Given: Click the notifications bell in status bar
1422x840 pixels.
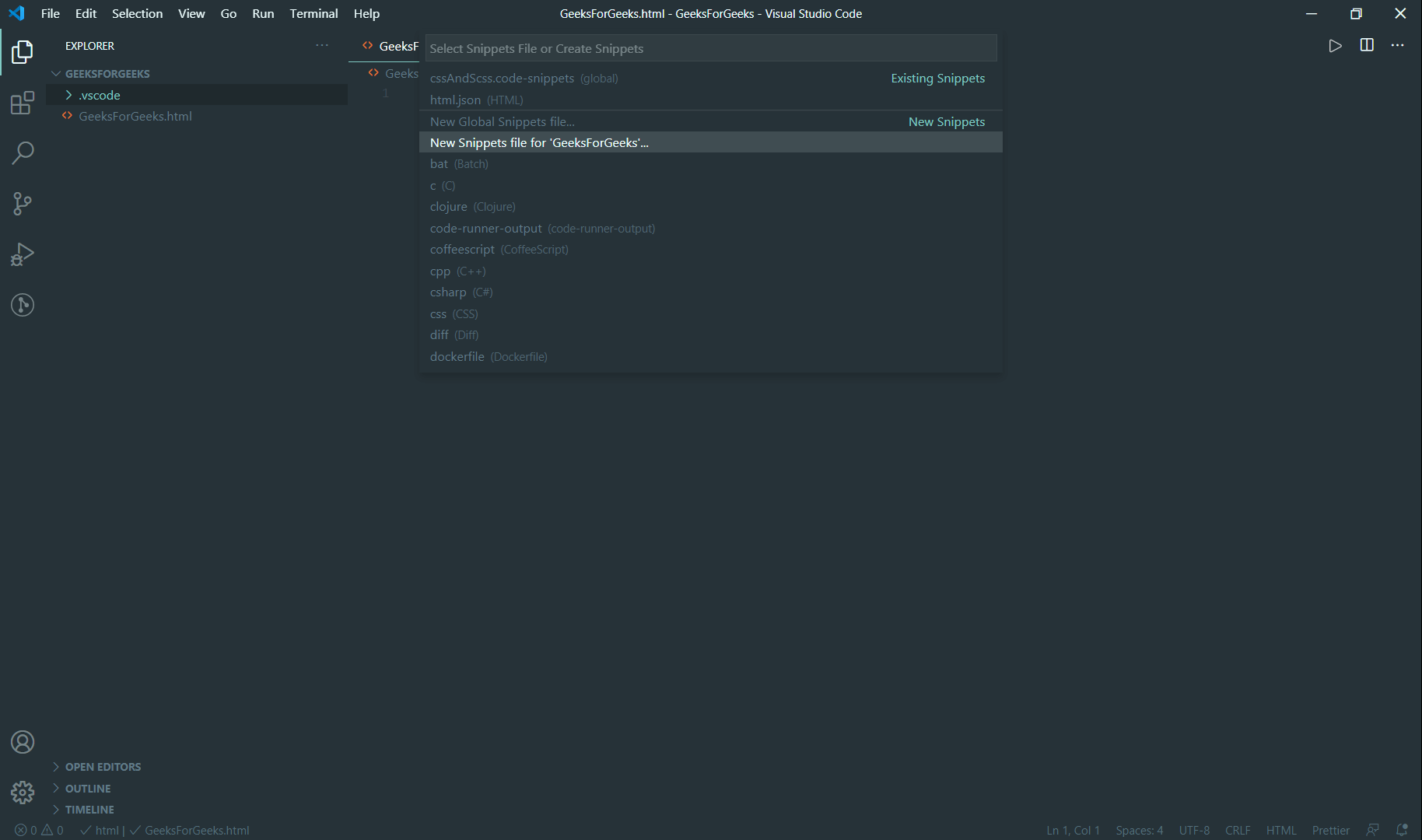Looking at the screenshot, I should [1402, 830].
